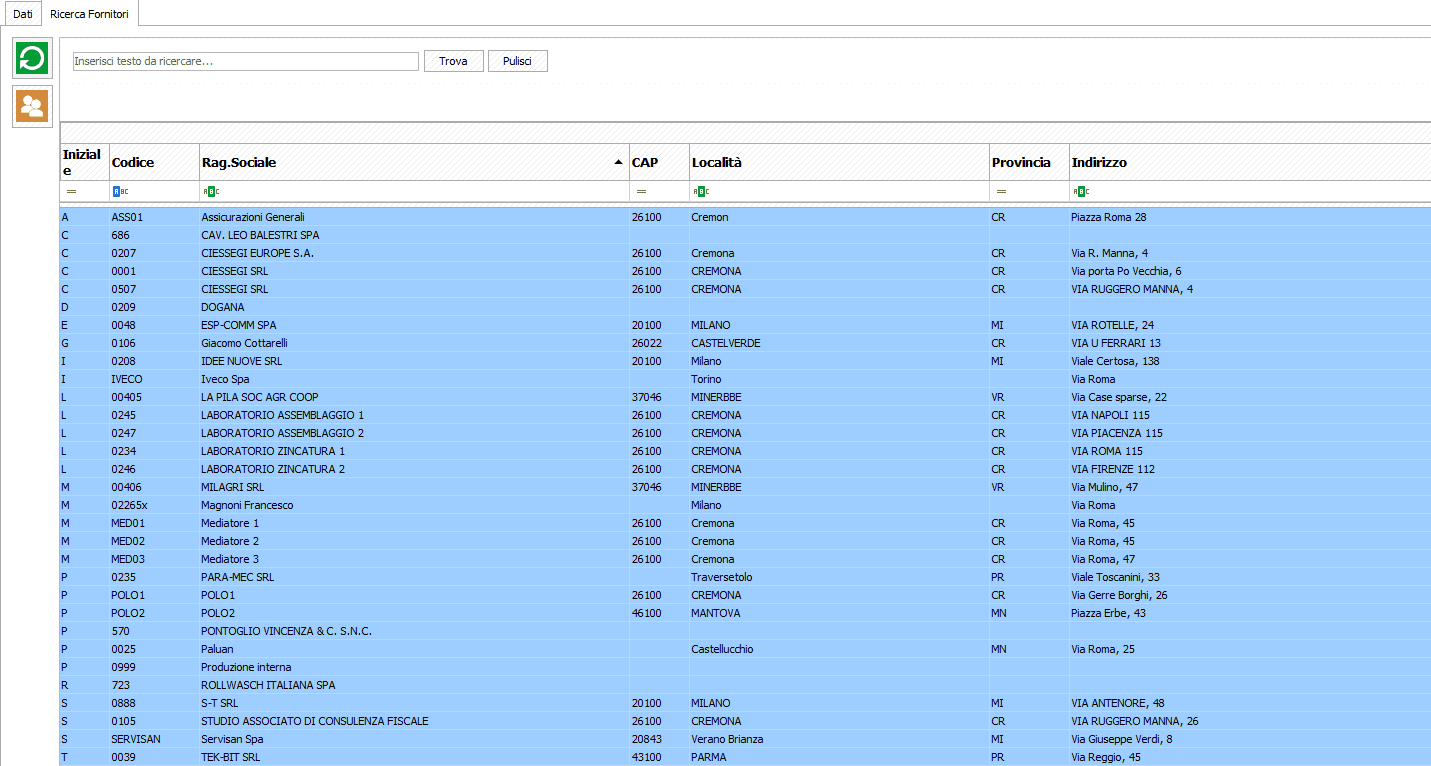The width and height of the screenshot is (1431, 766).
Task: Open filter operator icon for Codice column
Action: click(x=120, y=191)
